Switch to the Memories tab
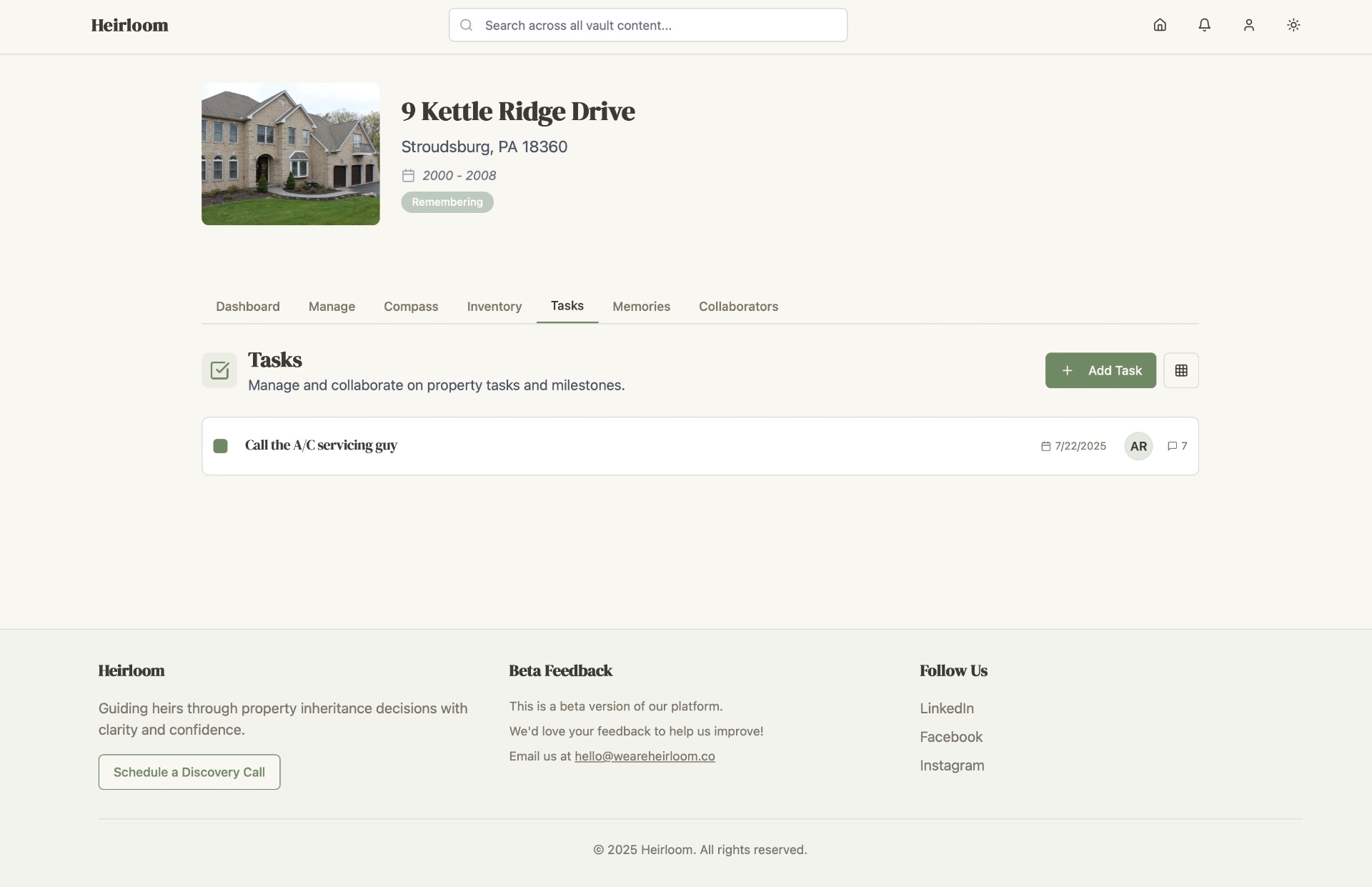Viewport: 1372px width, 887px height. pos(641,307)
